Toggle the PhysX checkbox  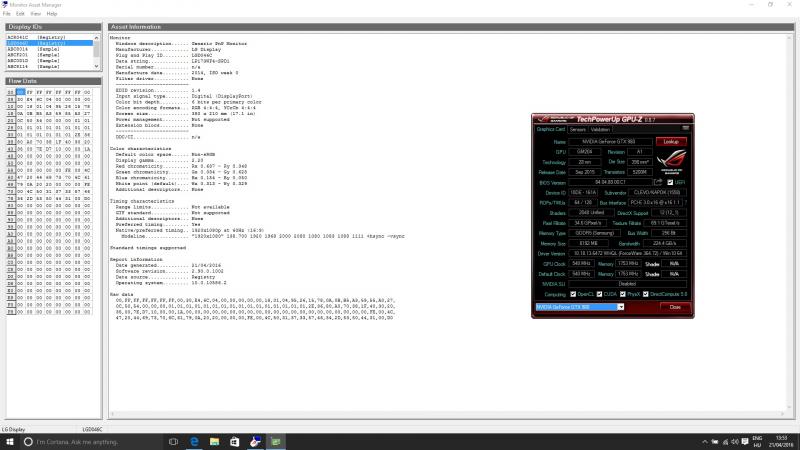pos(623,293)
